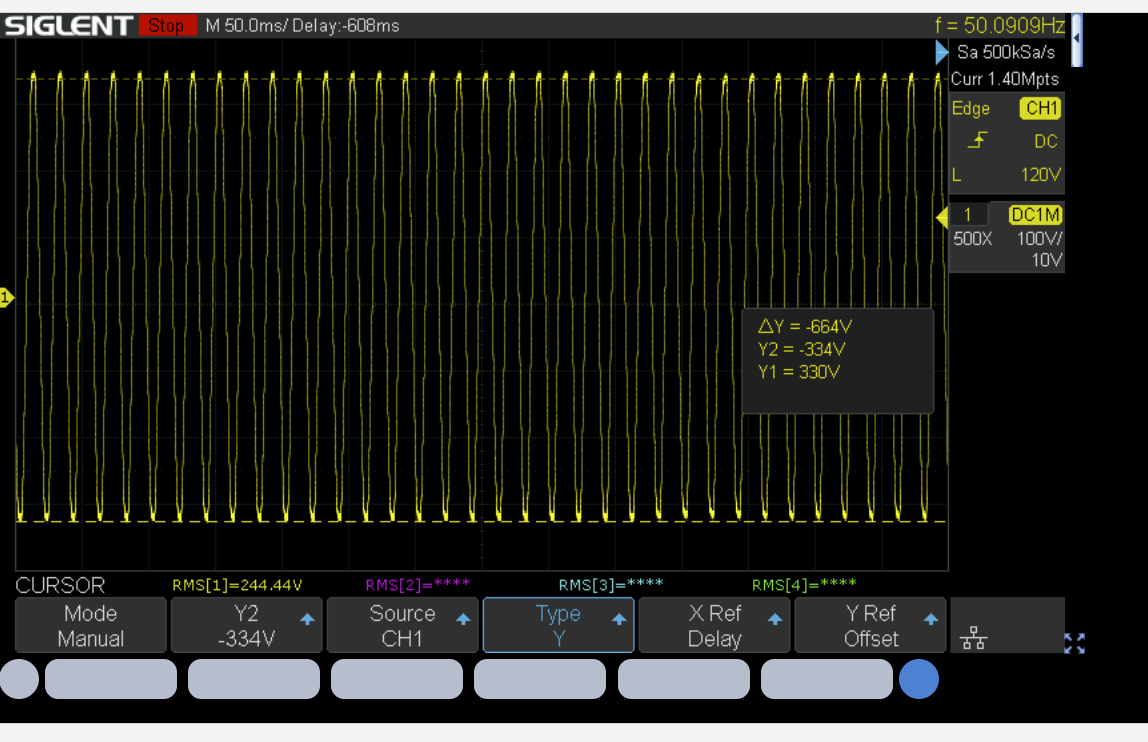
Task: Open the Y Ref Offset menu
Action: 870,626
